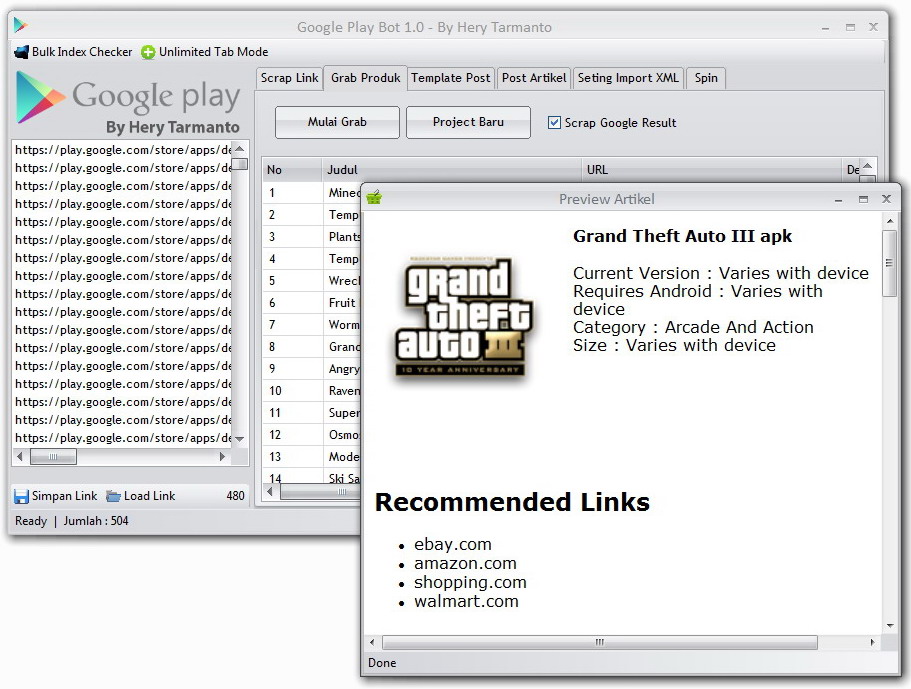
Task: Open the Post Artikel tab
Action: 534,78
